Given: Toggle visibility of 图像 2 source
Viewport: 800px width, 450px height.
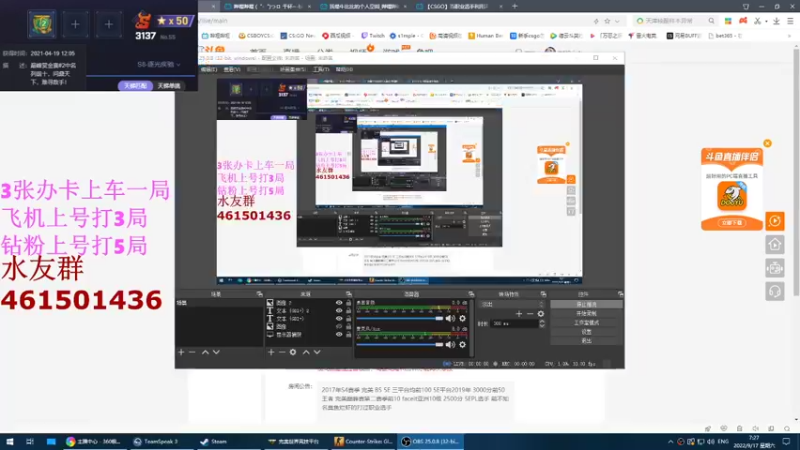Looking at the screenshot, I should pos(339,303).
